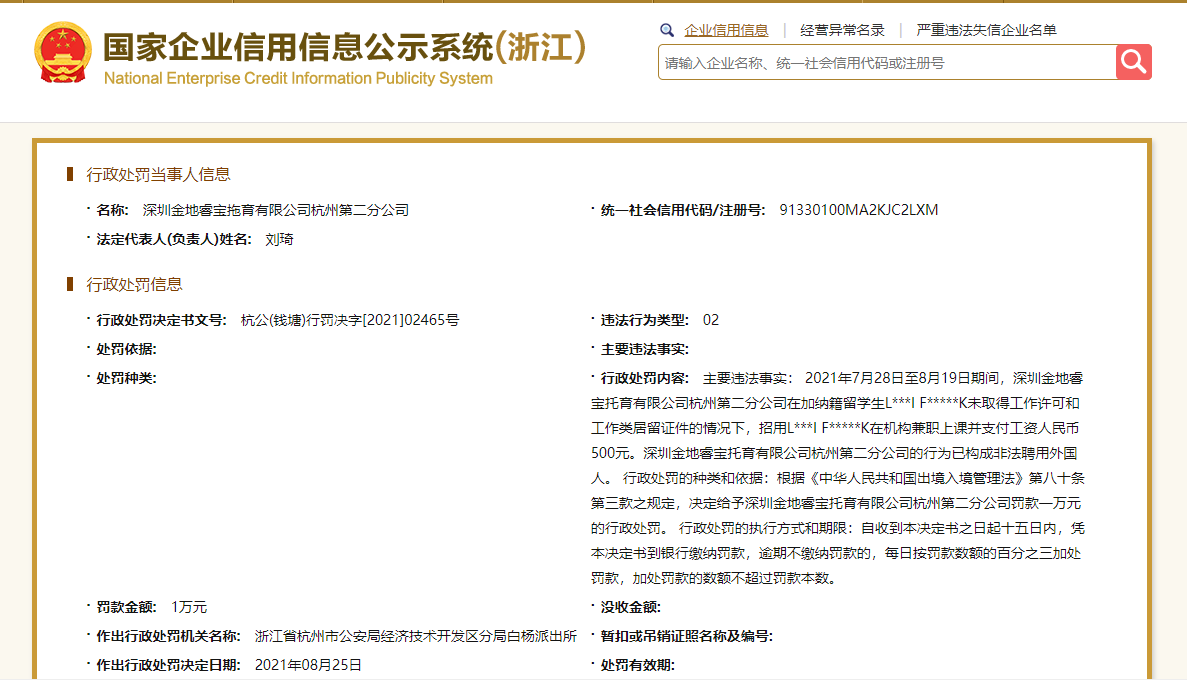
Task: Click company name 深圳金地睿宝拖育有限公司杭州第二分公司
Action: 276,210
